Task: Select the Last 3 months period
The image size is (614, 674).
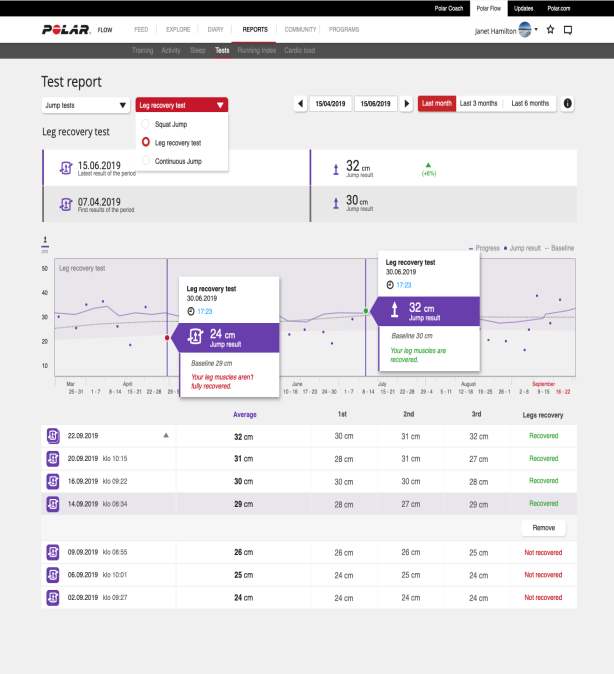Action: (x=479, y=103)
